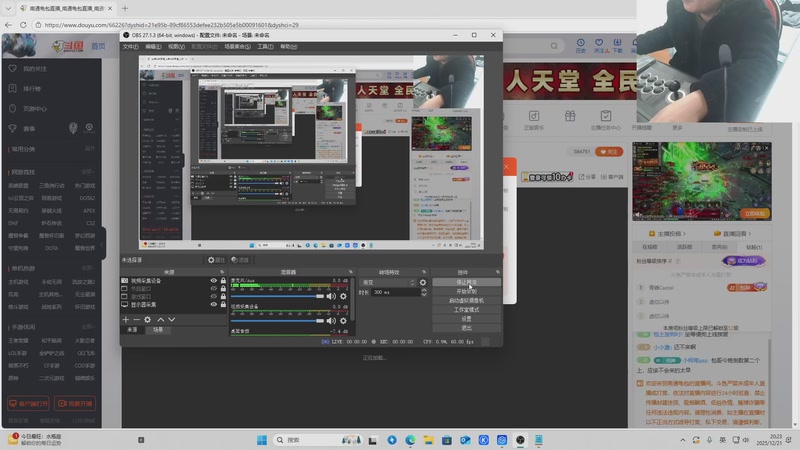Click the 退出 exit button in OBS
The image size is (800, 450).
click(466, 328)
